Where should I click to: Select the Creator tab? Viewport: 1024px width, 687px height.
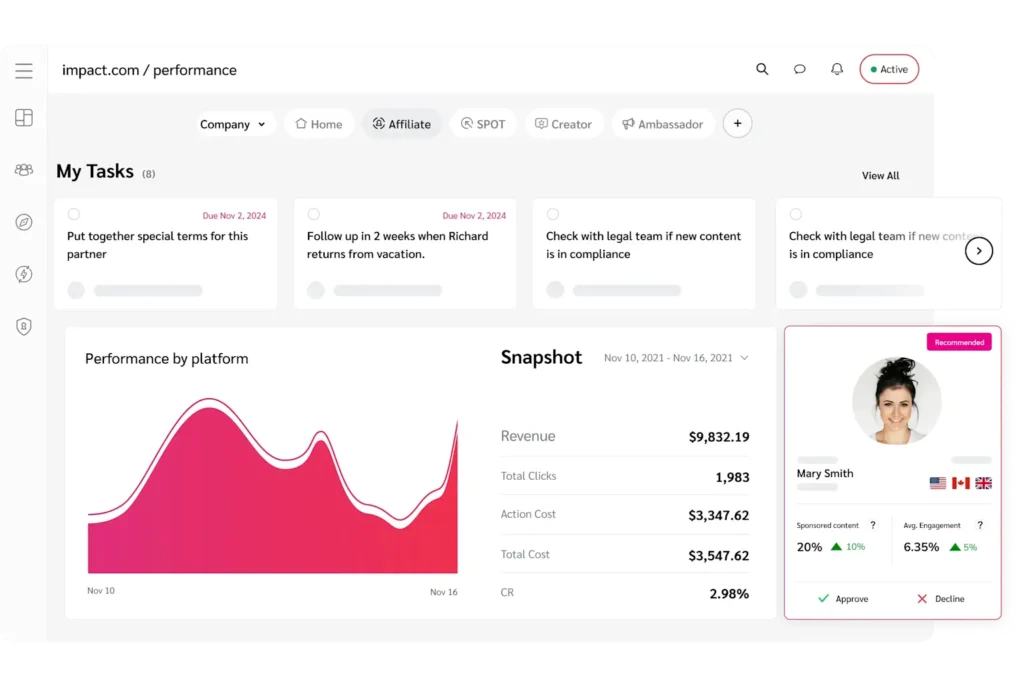[563, 123]
